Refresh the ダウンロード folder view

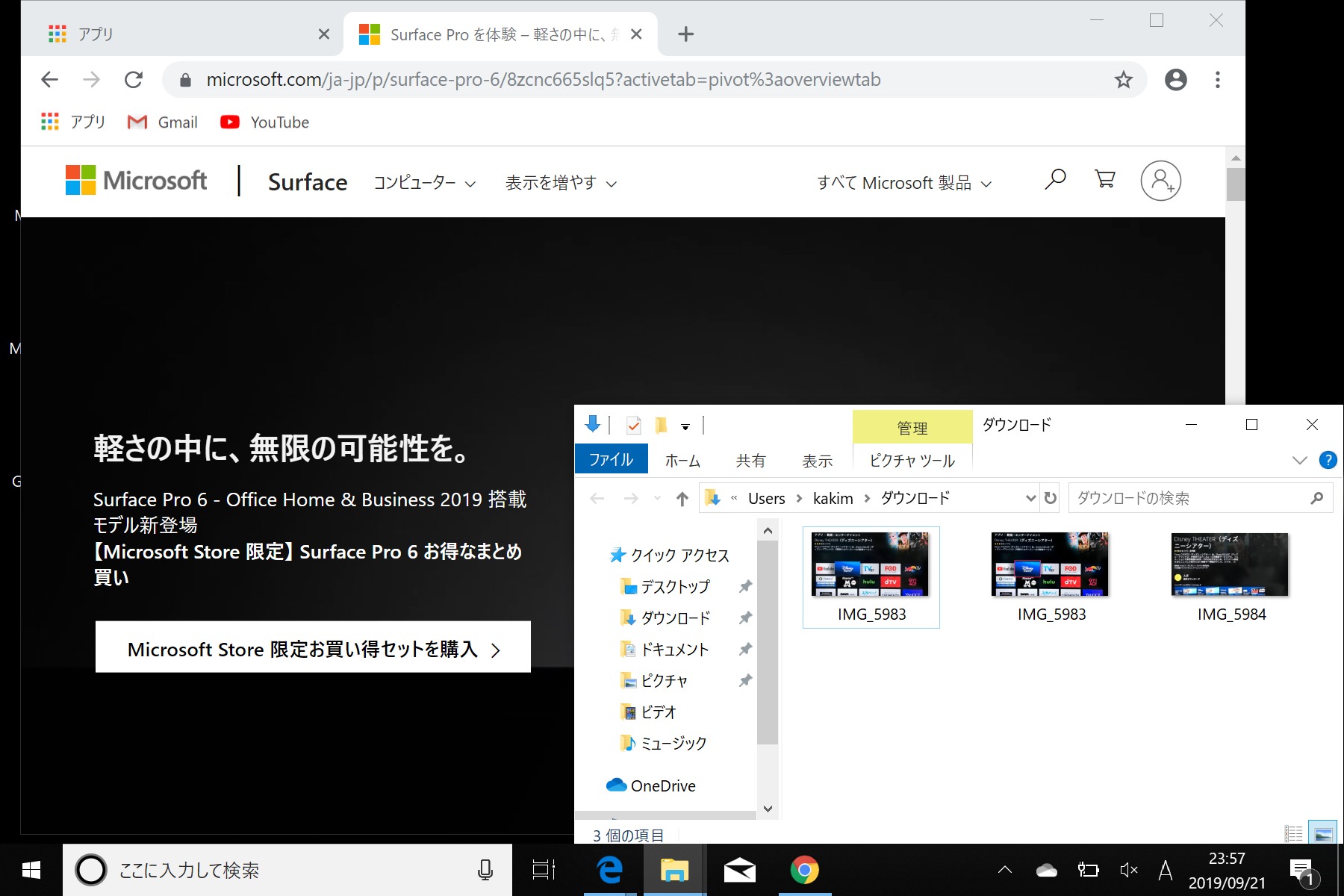pyautogui.click(x=1050, y=498)
